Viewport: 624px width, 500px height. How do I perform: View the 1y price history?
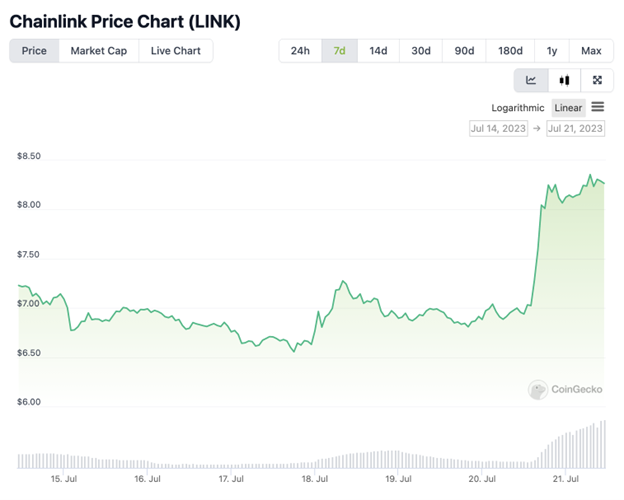point(552,51)
